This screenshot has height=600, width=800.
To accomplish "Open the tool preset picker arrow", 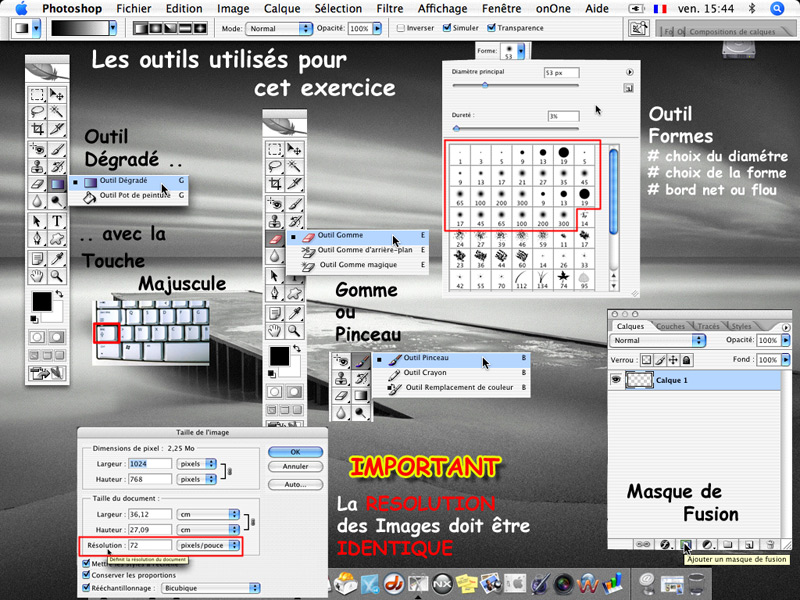I will [36, 29].
